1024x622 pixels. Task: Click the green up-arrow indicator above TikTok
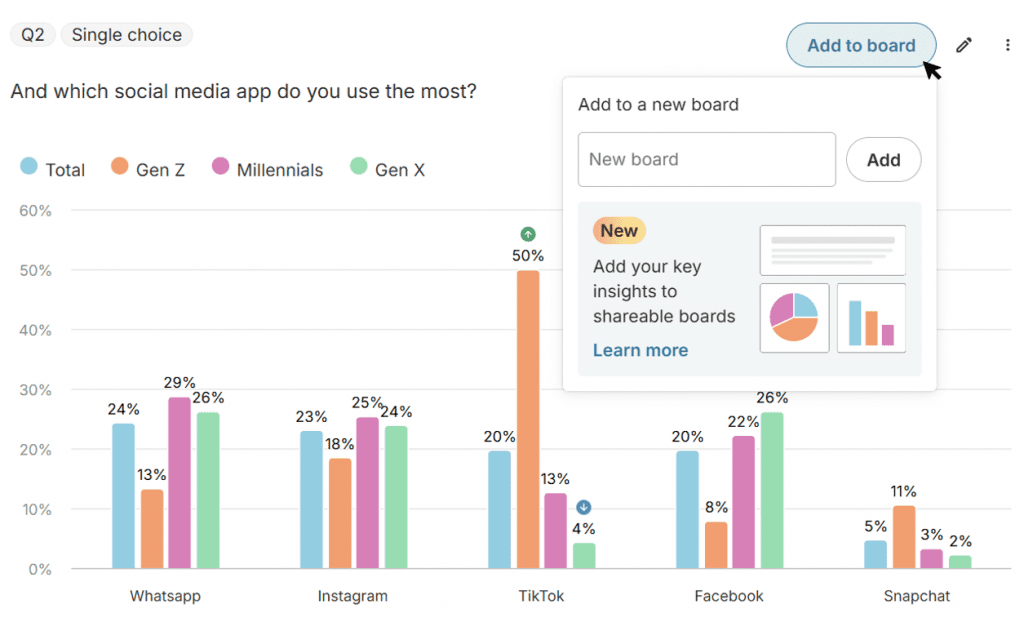(x=528, y=234)
